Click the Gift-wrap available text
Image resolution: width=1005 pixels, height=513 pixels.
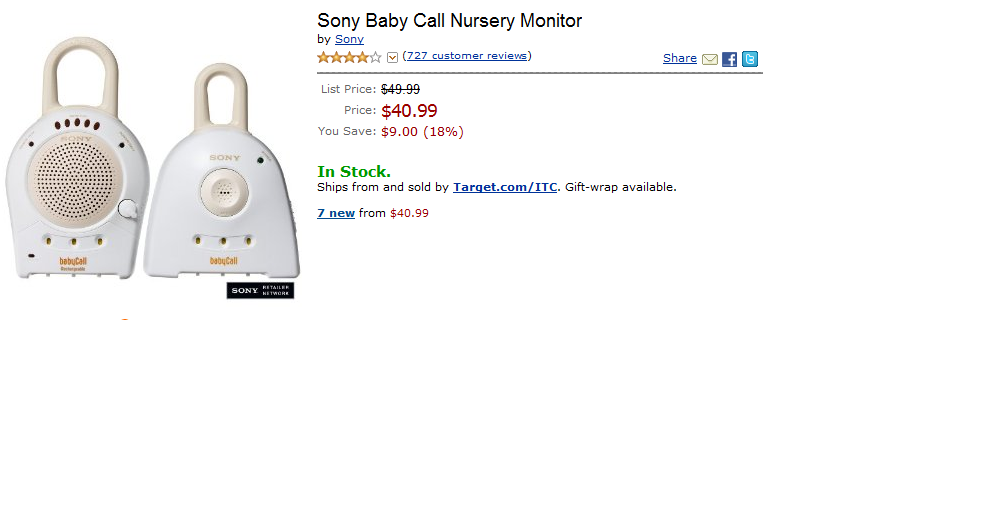pyautogui.click(x=621, y=187)
